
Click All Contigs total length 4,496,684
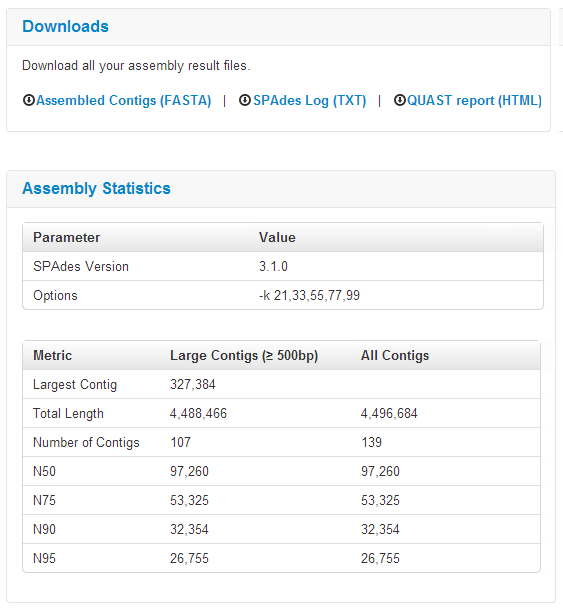pyautogui.click(x=389, y=414)
